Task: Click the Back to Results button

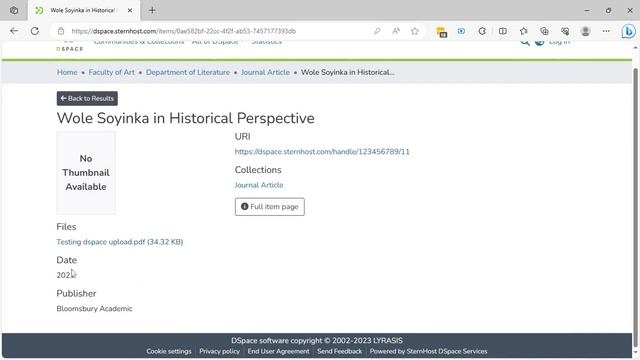Action: 87,98
